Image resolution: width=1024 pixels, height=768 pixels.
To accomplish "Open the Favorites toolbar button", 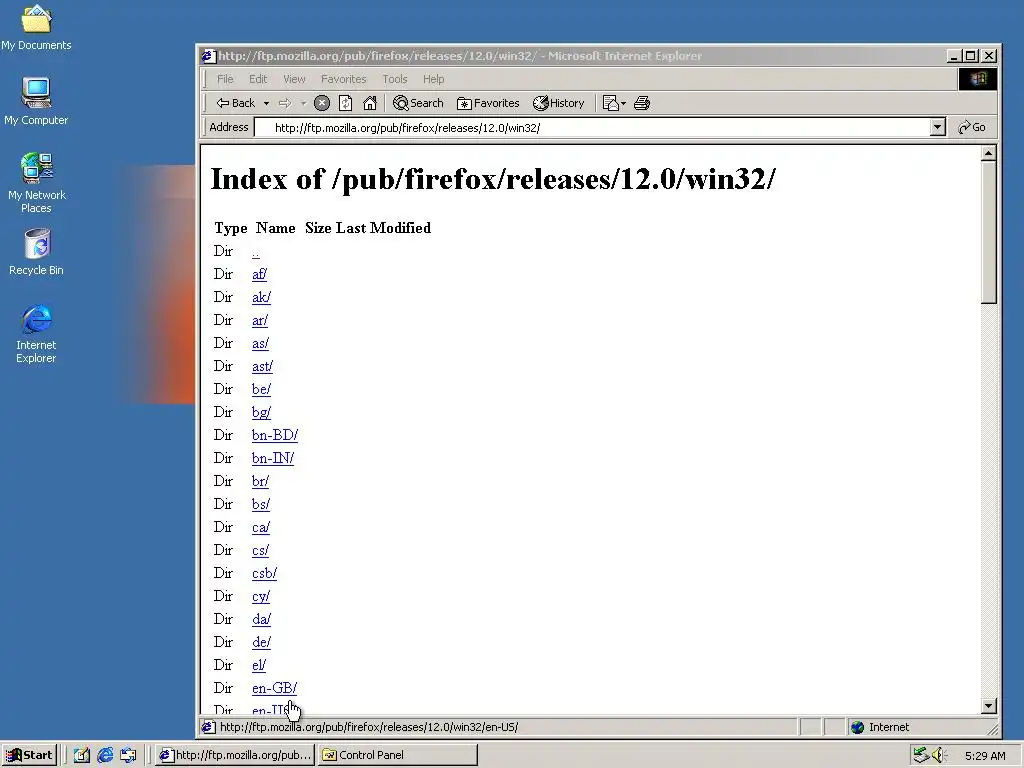I will coord(488,103).
